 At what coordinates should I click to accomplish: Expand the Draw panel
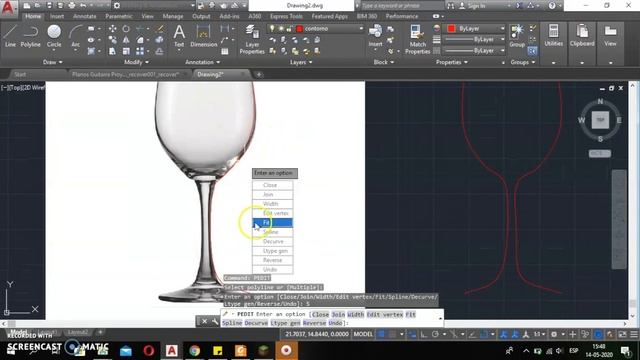click(52, 62)
